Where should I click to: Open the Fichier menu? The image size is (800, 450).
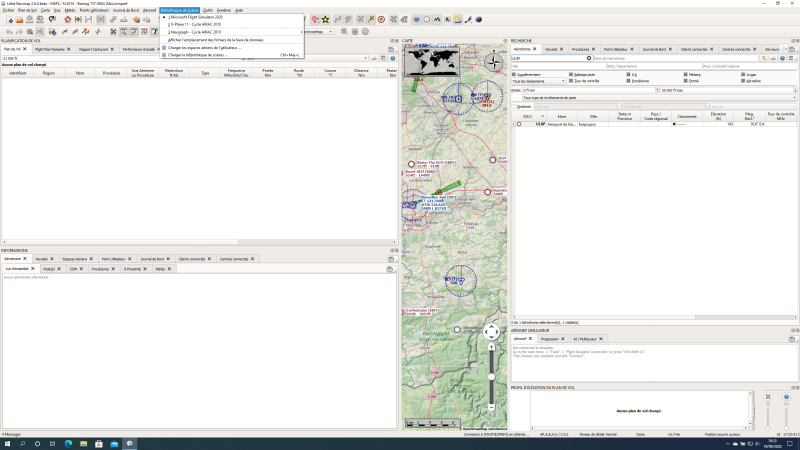(x=9, y=10)
